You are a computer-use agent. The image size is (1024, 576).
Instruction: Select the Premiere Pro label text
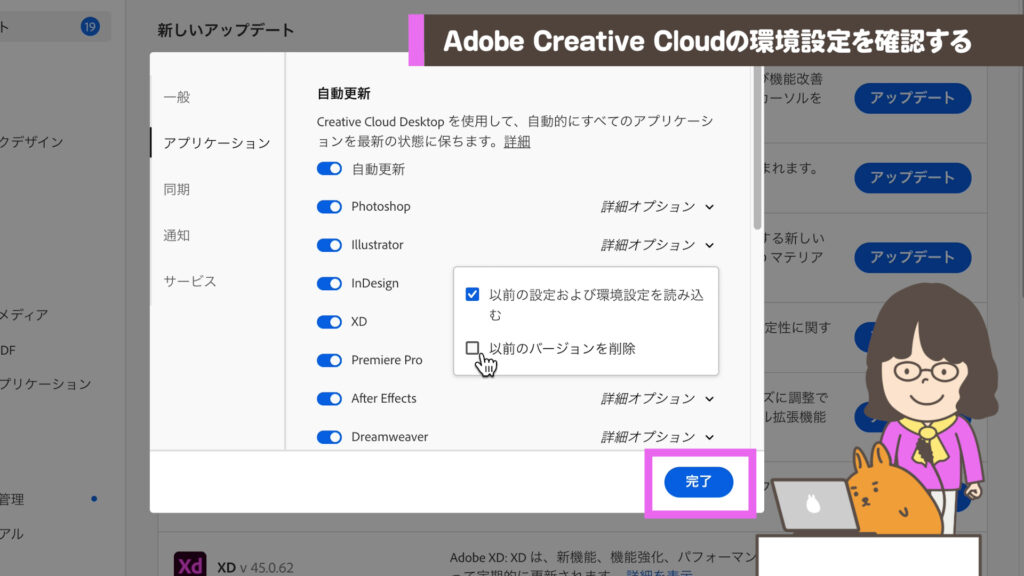point(387,360)
